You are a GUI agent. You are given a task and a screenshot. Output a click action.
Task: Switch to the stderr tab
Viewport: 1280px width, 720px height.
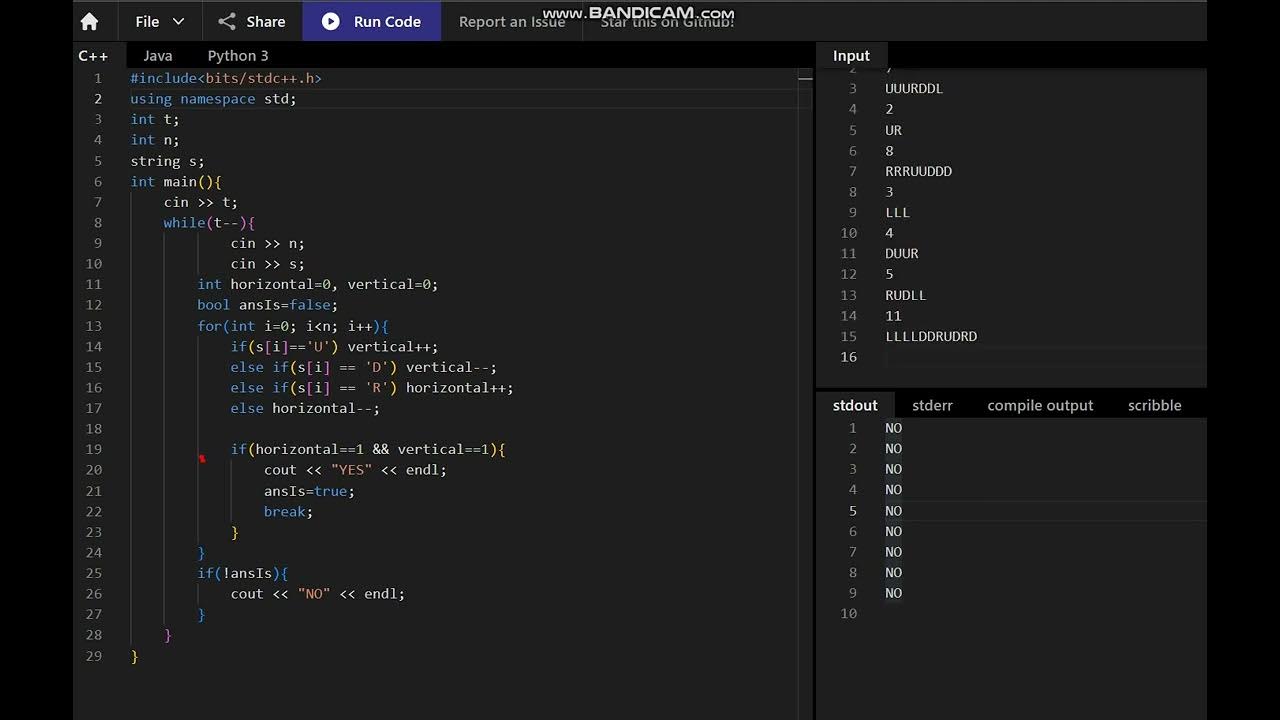(x=932, y=405)
